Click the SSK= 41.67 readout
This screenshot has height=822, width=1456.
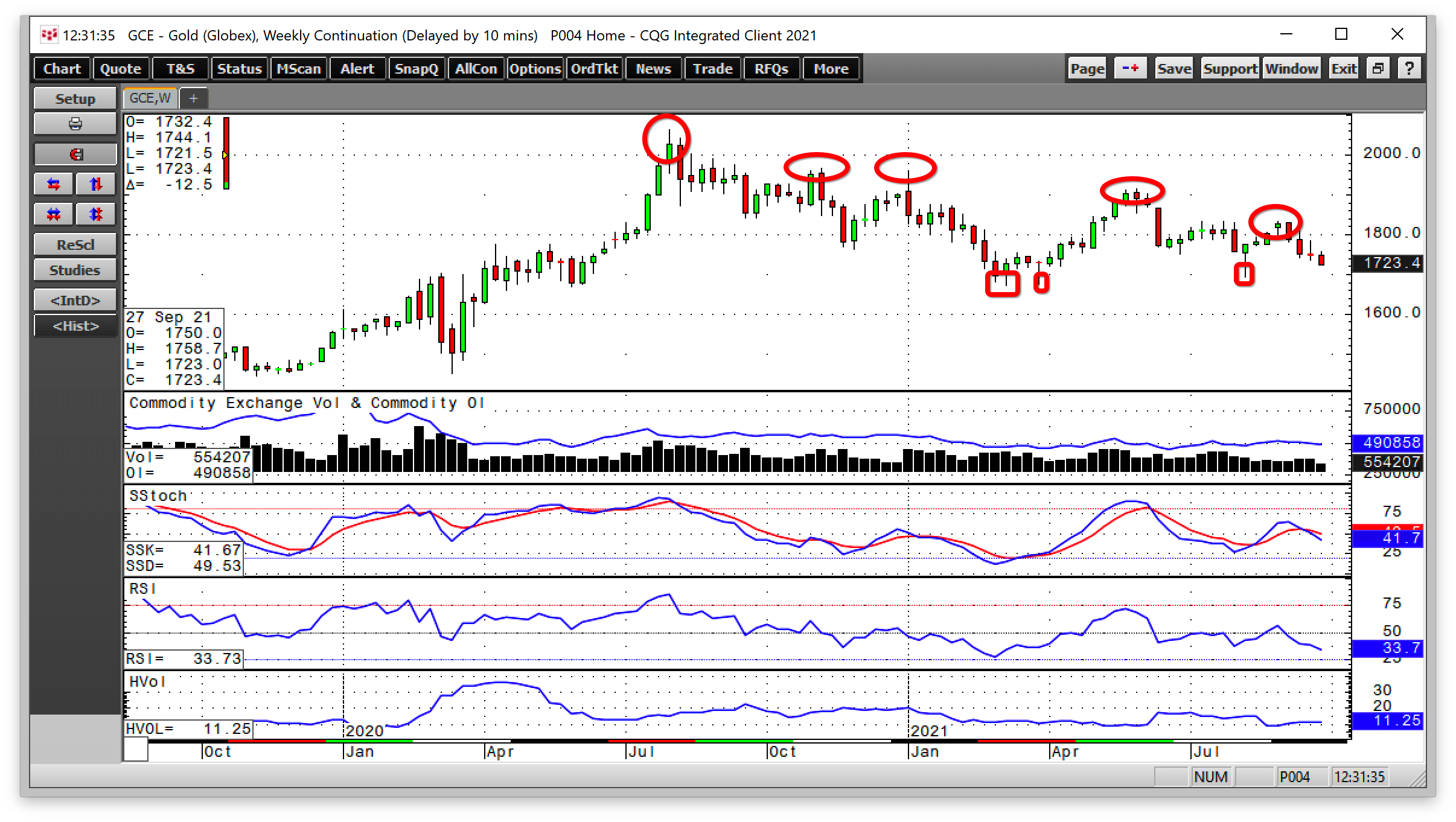point(184,550)
